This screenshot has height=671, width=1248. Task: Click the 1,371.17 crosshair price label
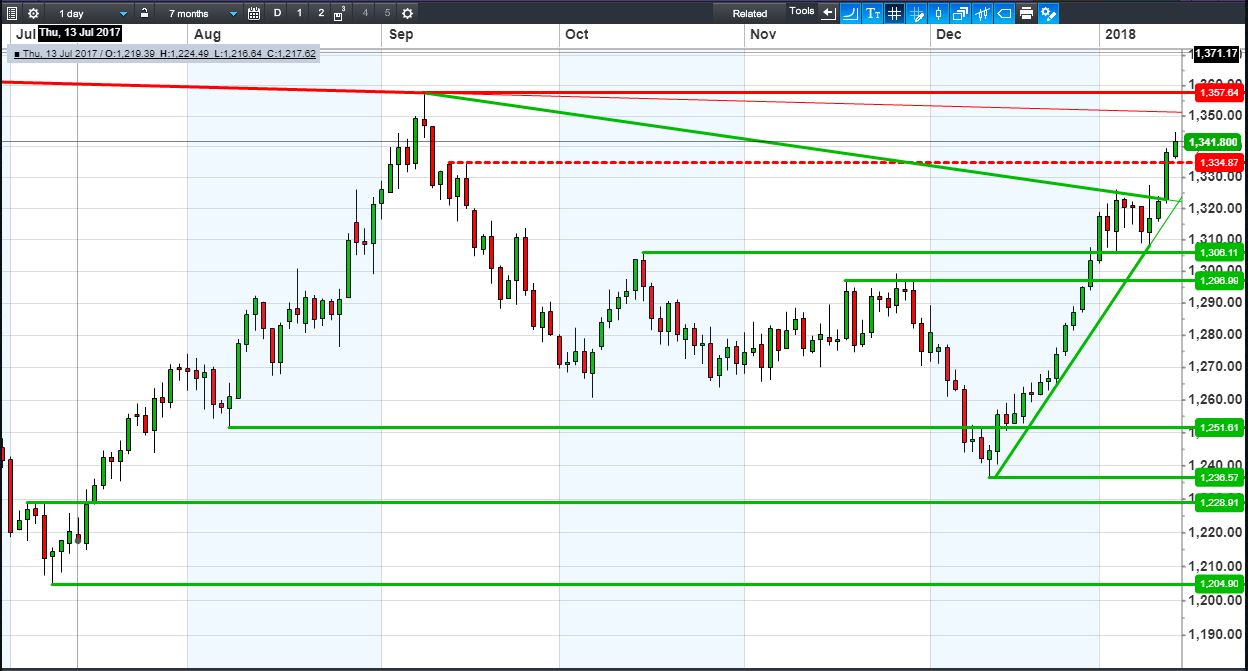tap(1217, 52)
